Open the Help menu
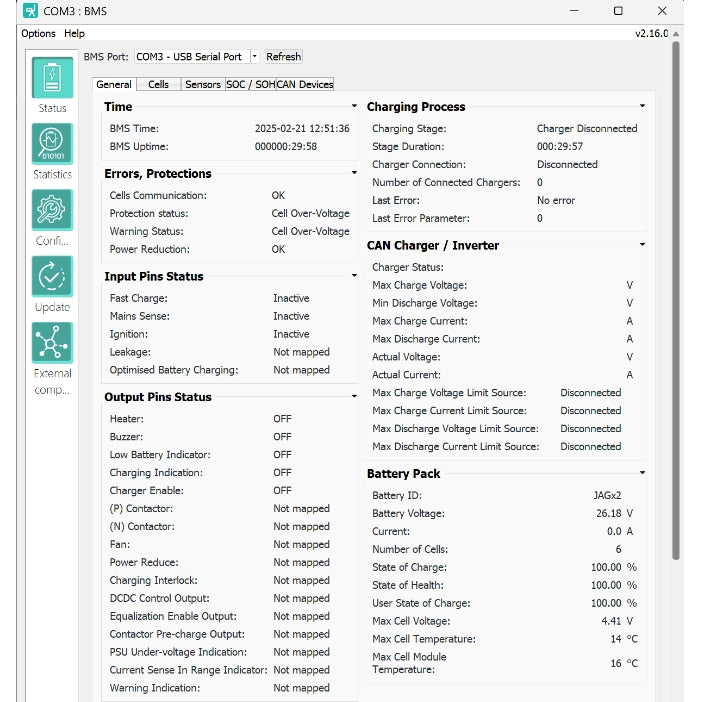Viewport: 702px width, 702px height. [x=74, y=33]
